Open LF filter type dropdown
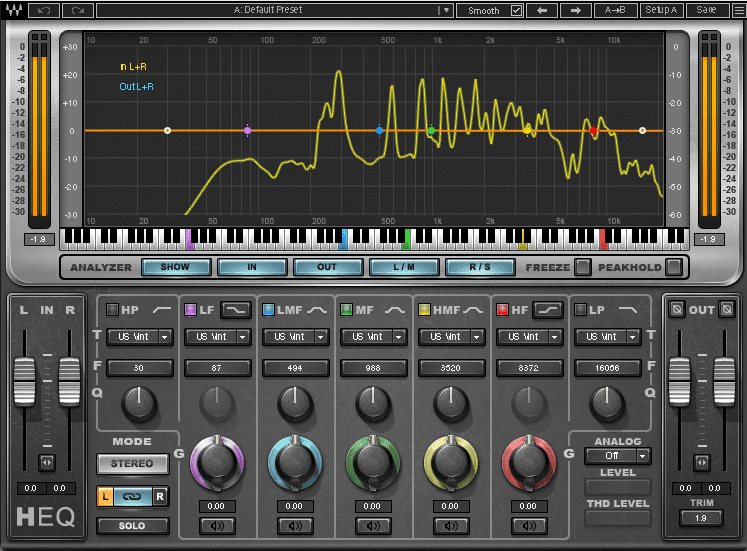The image size is (747, 551). (243, 337)
